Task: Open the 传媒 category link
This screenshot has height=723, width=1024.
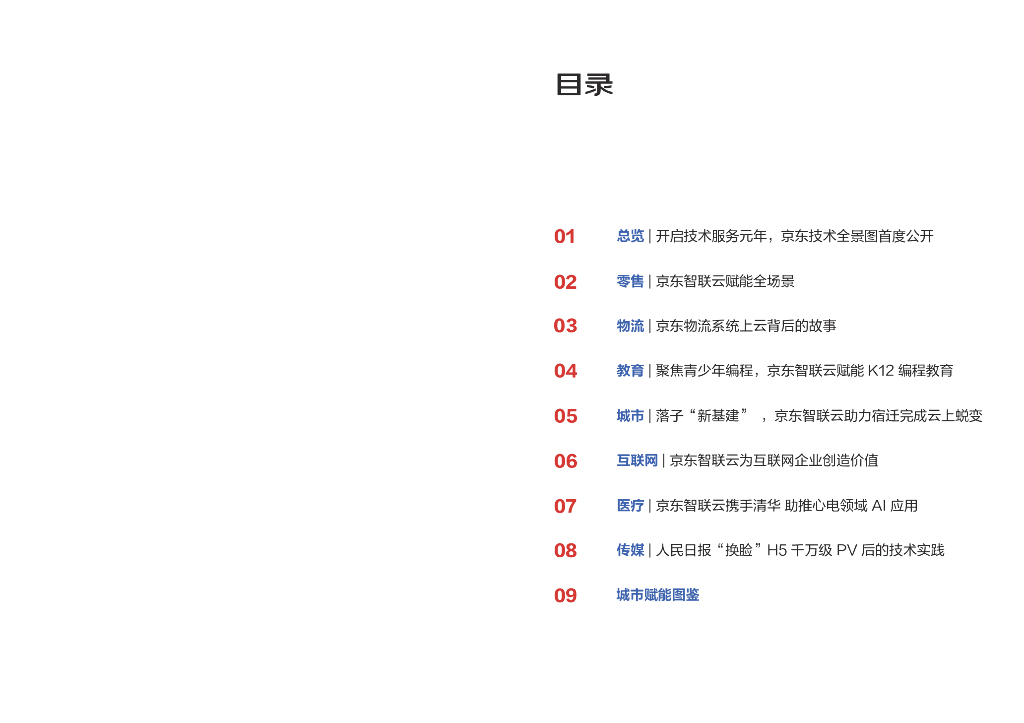Action: tap(630, 550)
